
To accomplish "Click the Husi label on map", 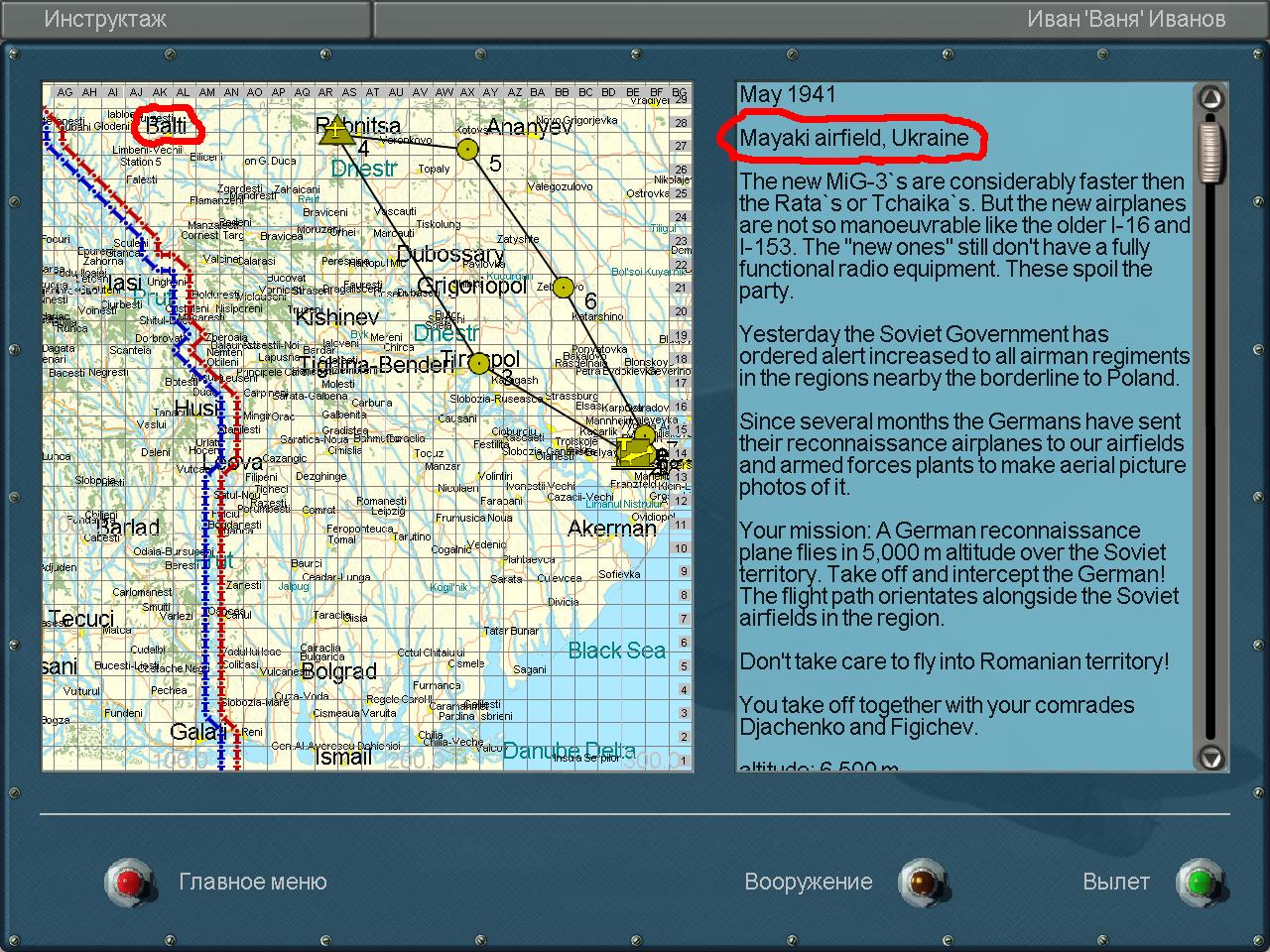I will click(x=196, y=409).
